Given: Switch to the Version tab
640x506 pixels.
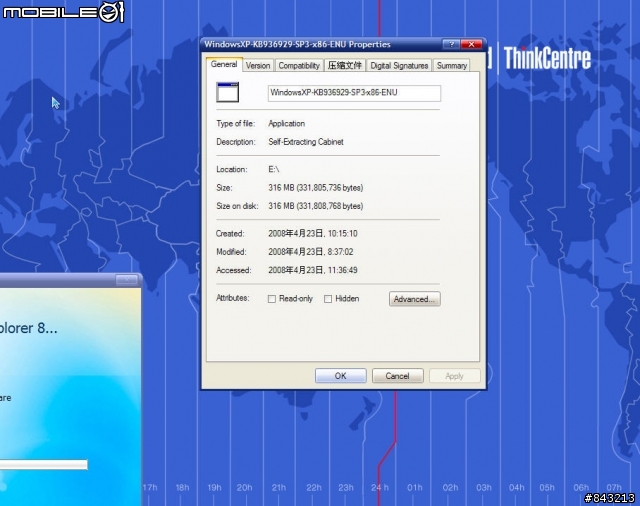Looking at the screenshot, I should point(258,66).
